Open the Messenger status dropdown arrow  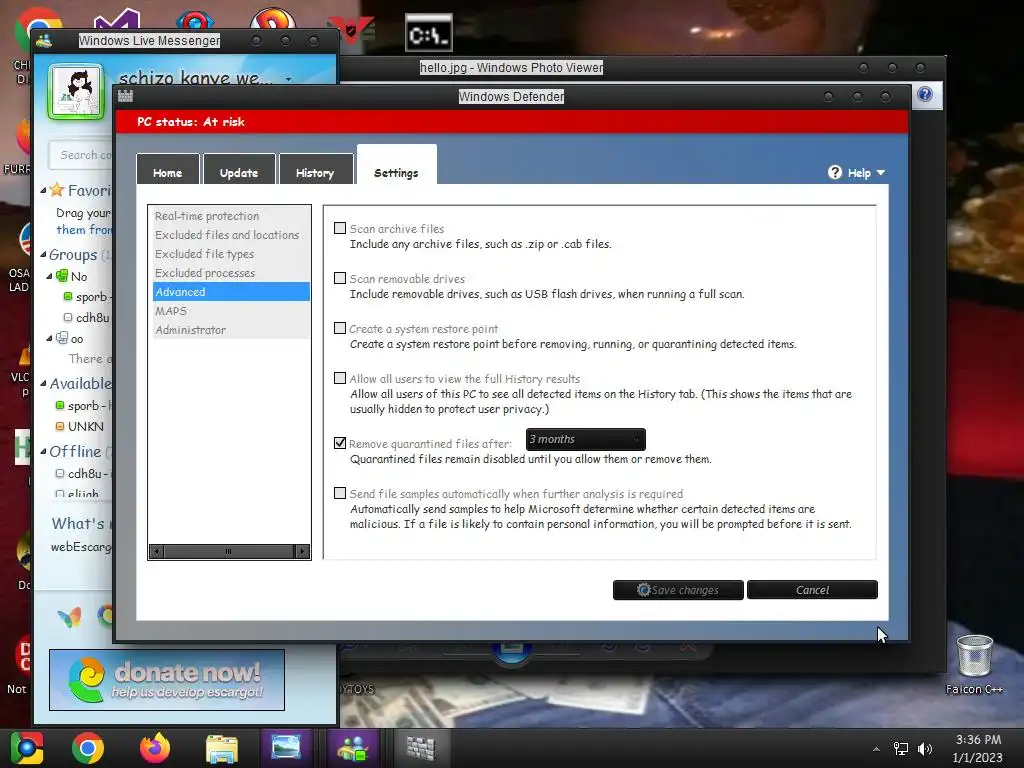click(x=288, y=79)
